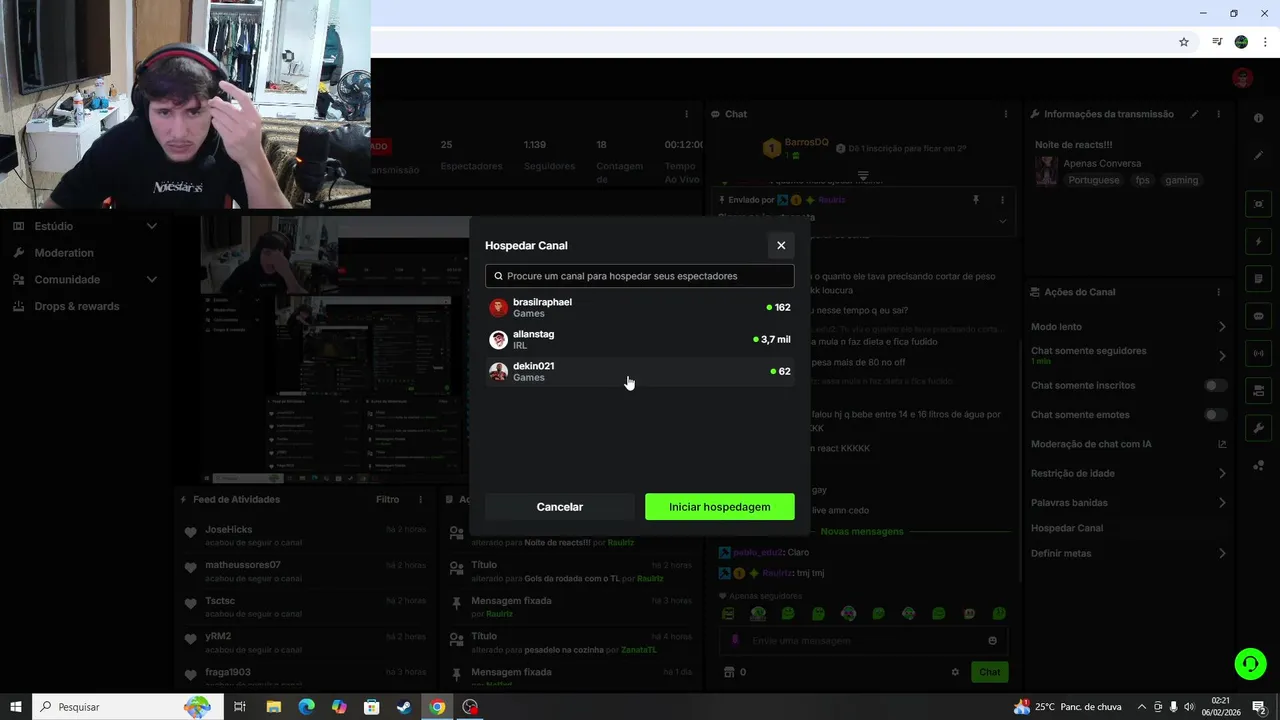
Task: Collapse the pinned message chevron in chat
Action: pyautogui.click(x=1002, y=221)
